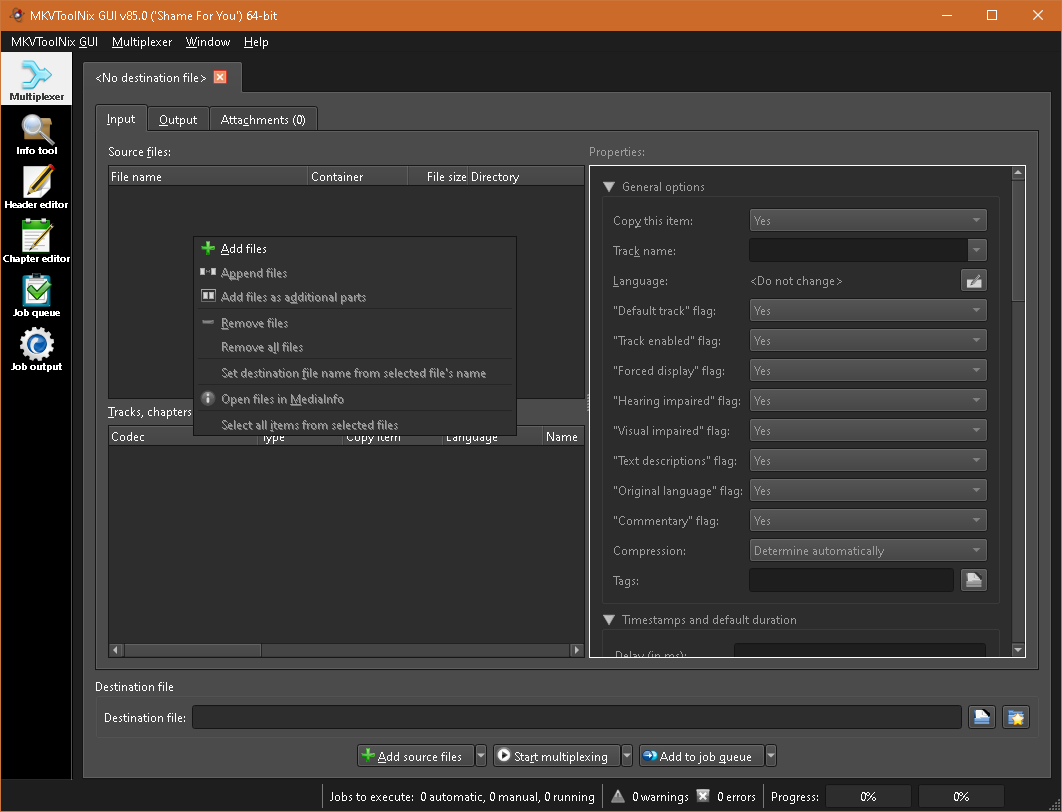1062x812 pixels.
Task: Choose Add files as additional parts
Action: 355,297
